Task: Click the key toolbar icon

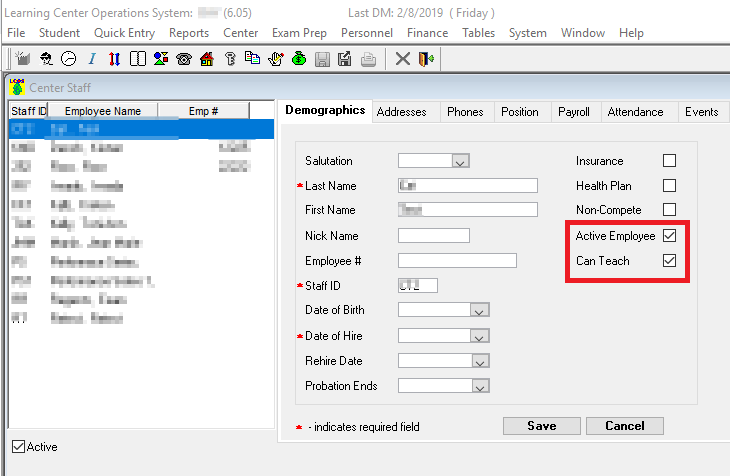Action: point(230,59)
